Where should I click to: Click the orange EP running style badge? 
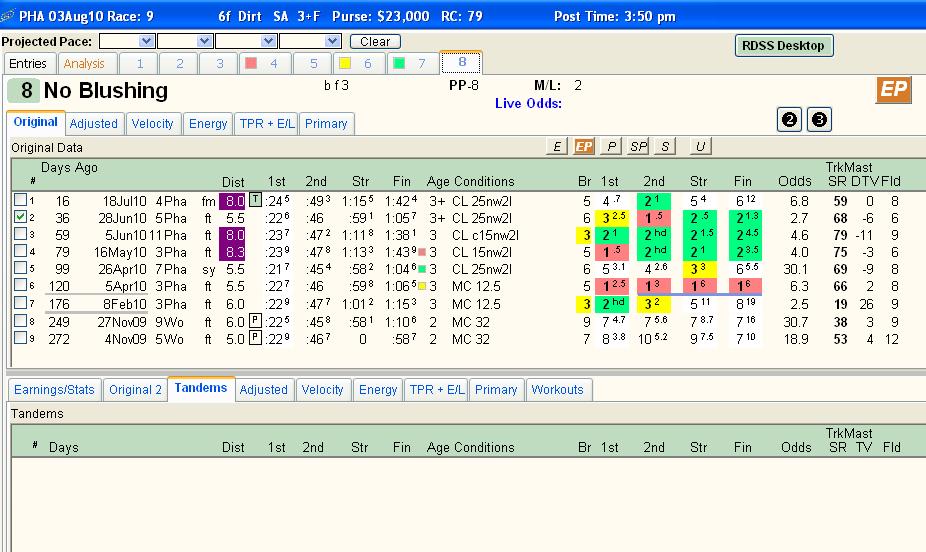[x=894, y=90]
